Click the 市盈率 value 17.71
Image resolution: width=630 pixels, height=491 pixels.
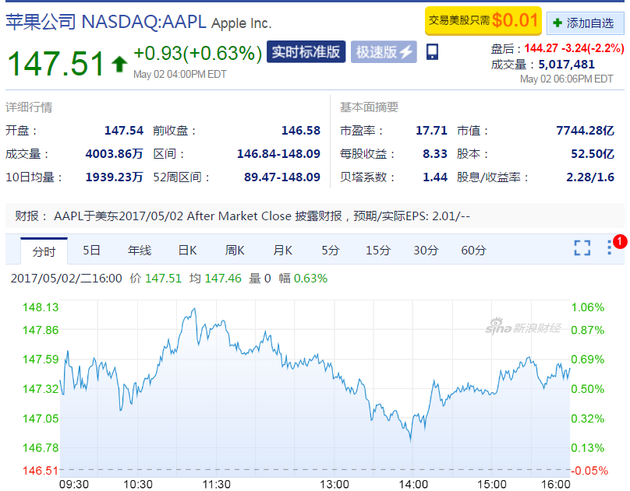tap(431, 131)
